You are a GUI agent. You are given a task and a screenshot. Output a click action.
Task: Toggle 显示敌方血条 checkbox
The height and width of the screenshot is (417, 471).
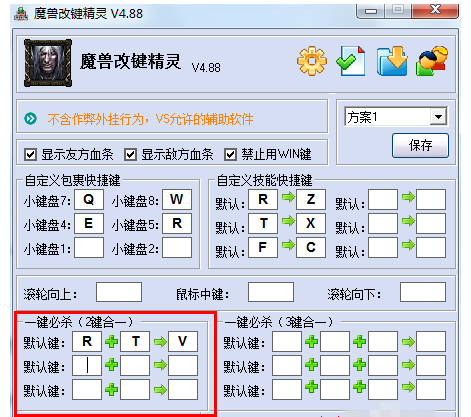click(130, 155)
